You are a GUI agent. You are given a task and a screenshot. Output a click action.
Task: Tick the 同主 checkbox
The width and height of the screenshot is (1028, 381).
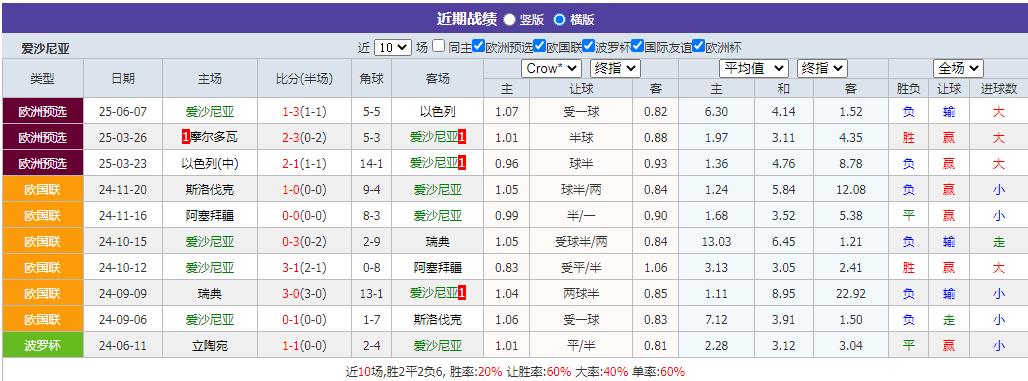[439, 47]
